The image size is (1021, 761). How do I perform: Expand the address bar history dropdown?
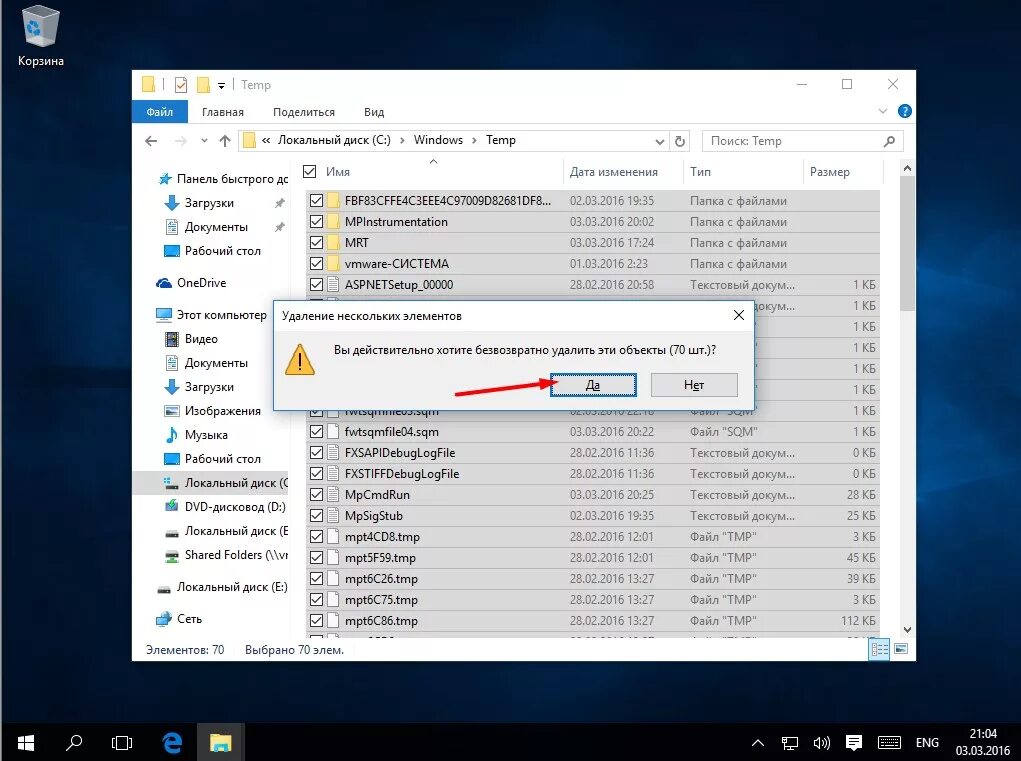click(x=659, y=141)
